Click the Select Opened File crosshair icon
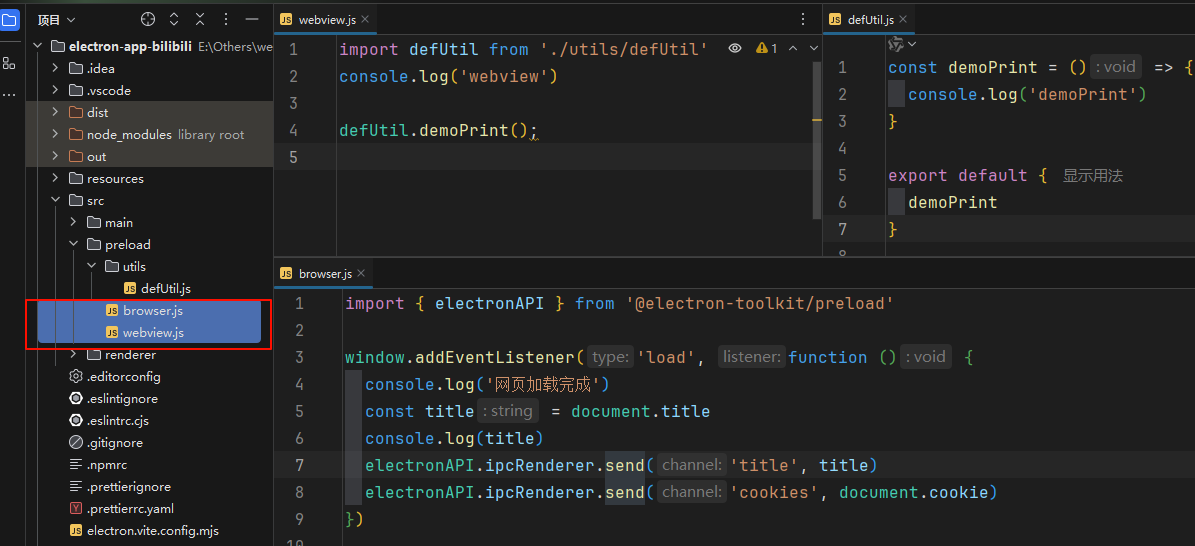The width and height of the screenshot is (1195, 546). (x=148, y=19)
